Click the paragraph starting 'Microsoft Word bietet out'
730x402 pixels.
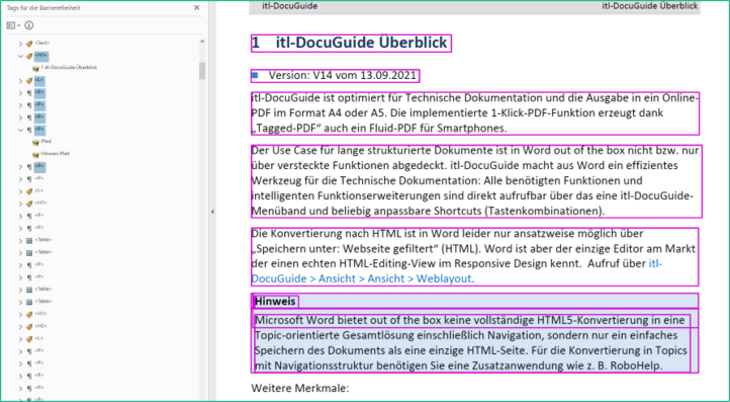click(472, 343)
